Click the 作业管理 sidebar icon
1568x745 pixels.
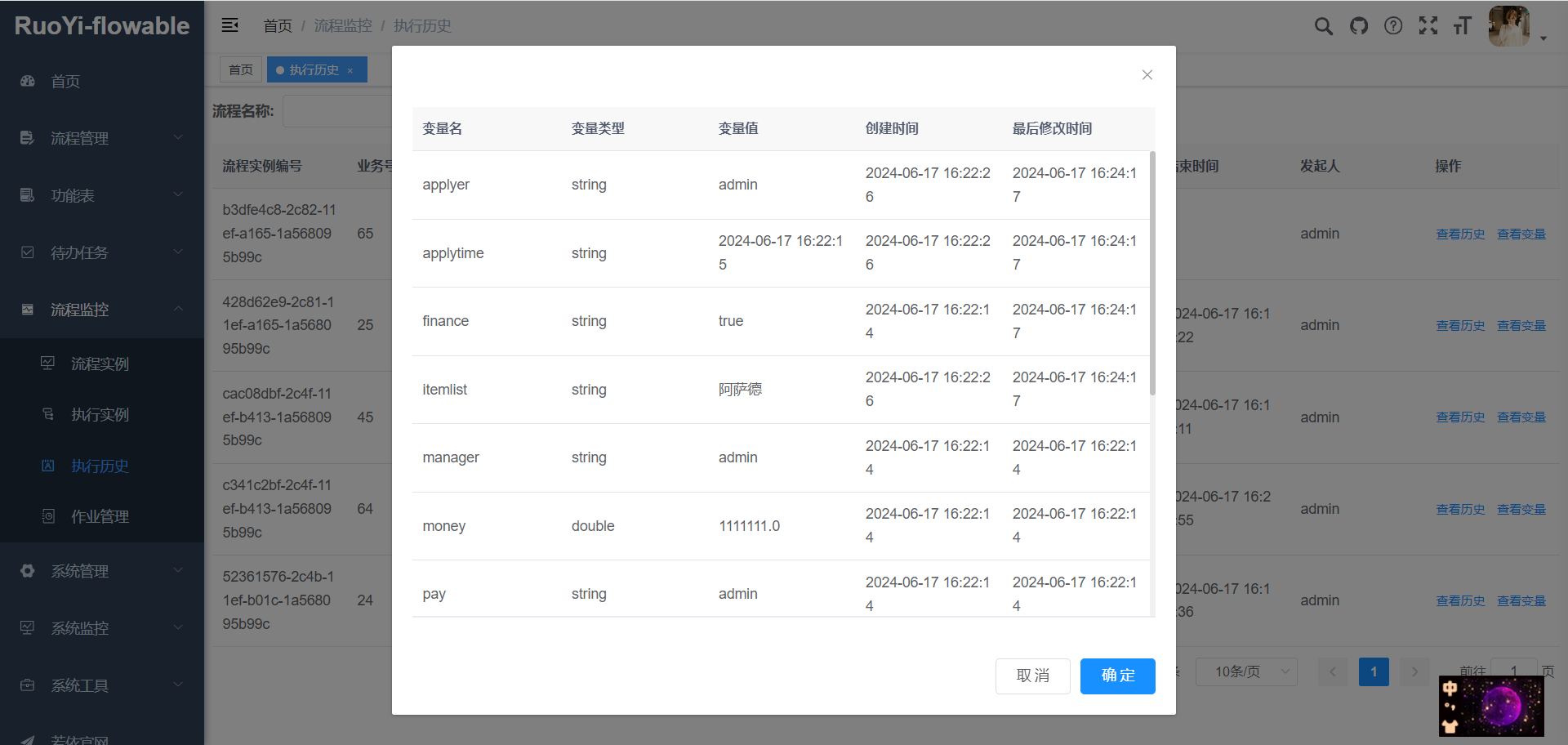click(47, 516)
